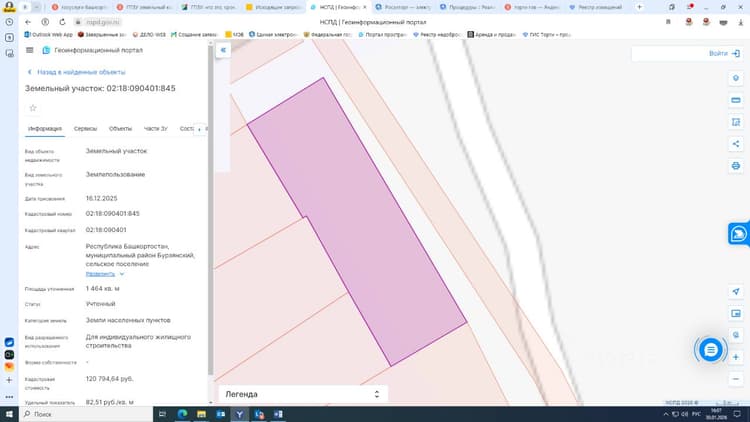Click Земли населенных пунктов text

(x=128, y=321)
